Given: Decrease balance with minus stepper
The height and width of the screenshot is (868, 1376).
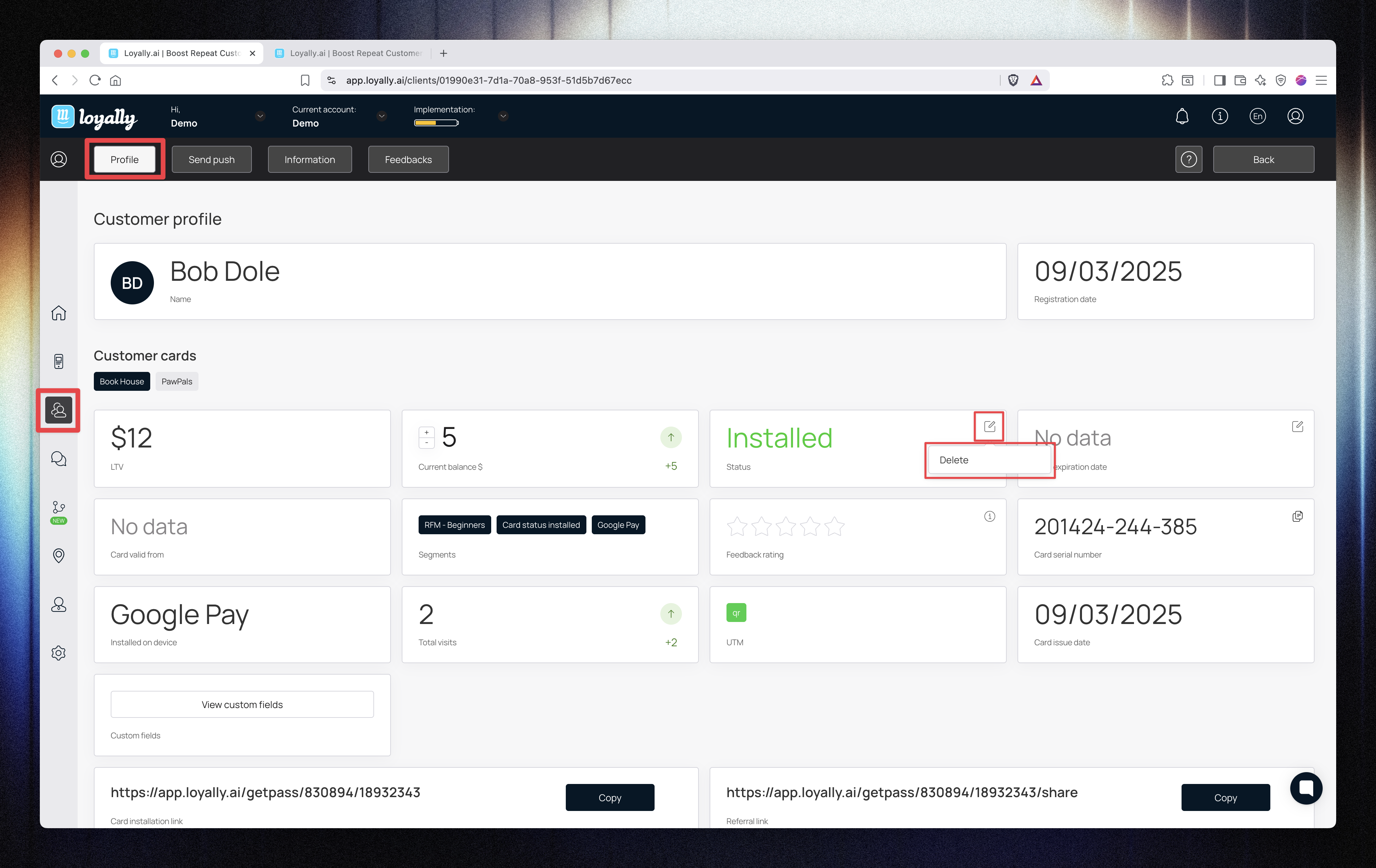Looking at the screenshot, I should [x=426, y=443].
